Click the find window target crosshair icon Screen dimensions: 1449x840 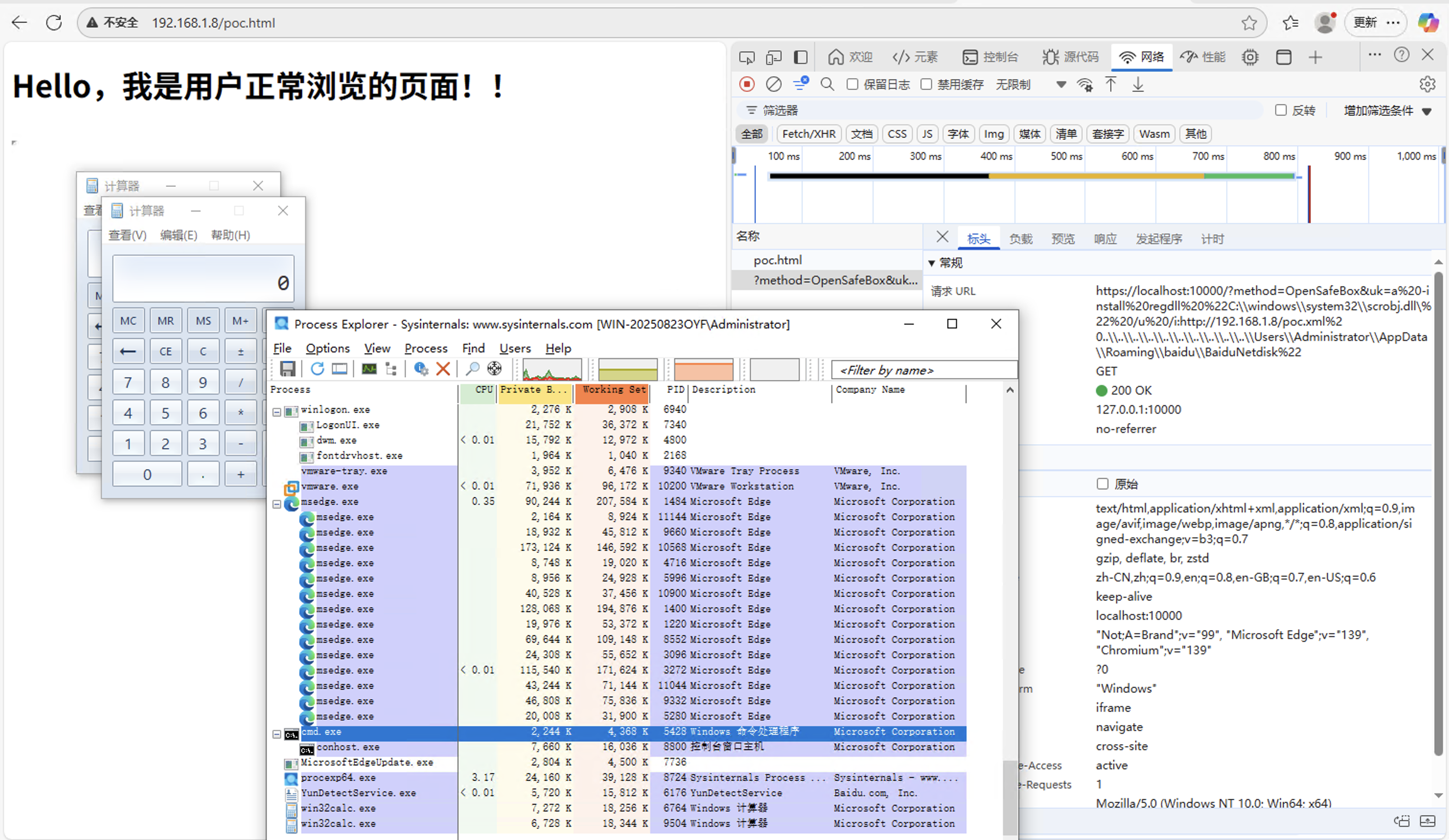[x=494, y=369]
